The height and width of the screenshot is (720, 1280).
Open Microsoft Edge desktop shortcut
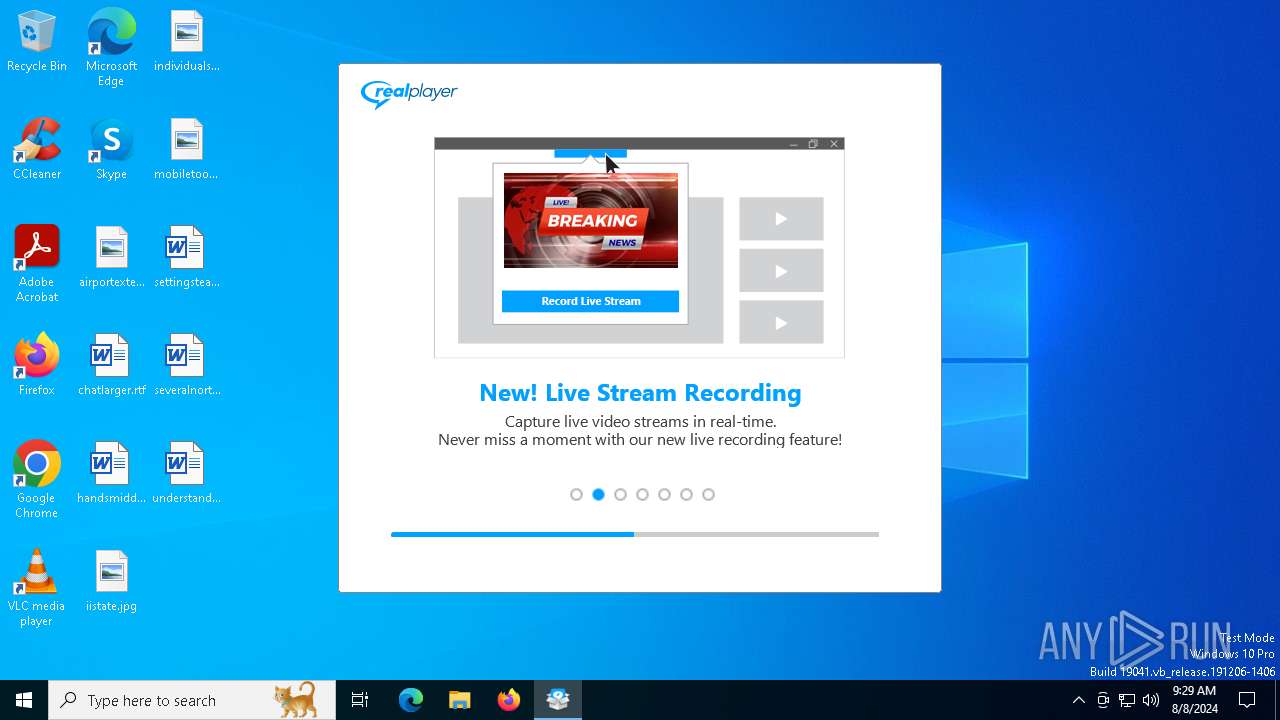point(111,48)
